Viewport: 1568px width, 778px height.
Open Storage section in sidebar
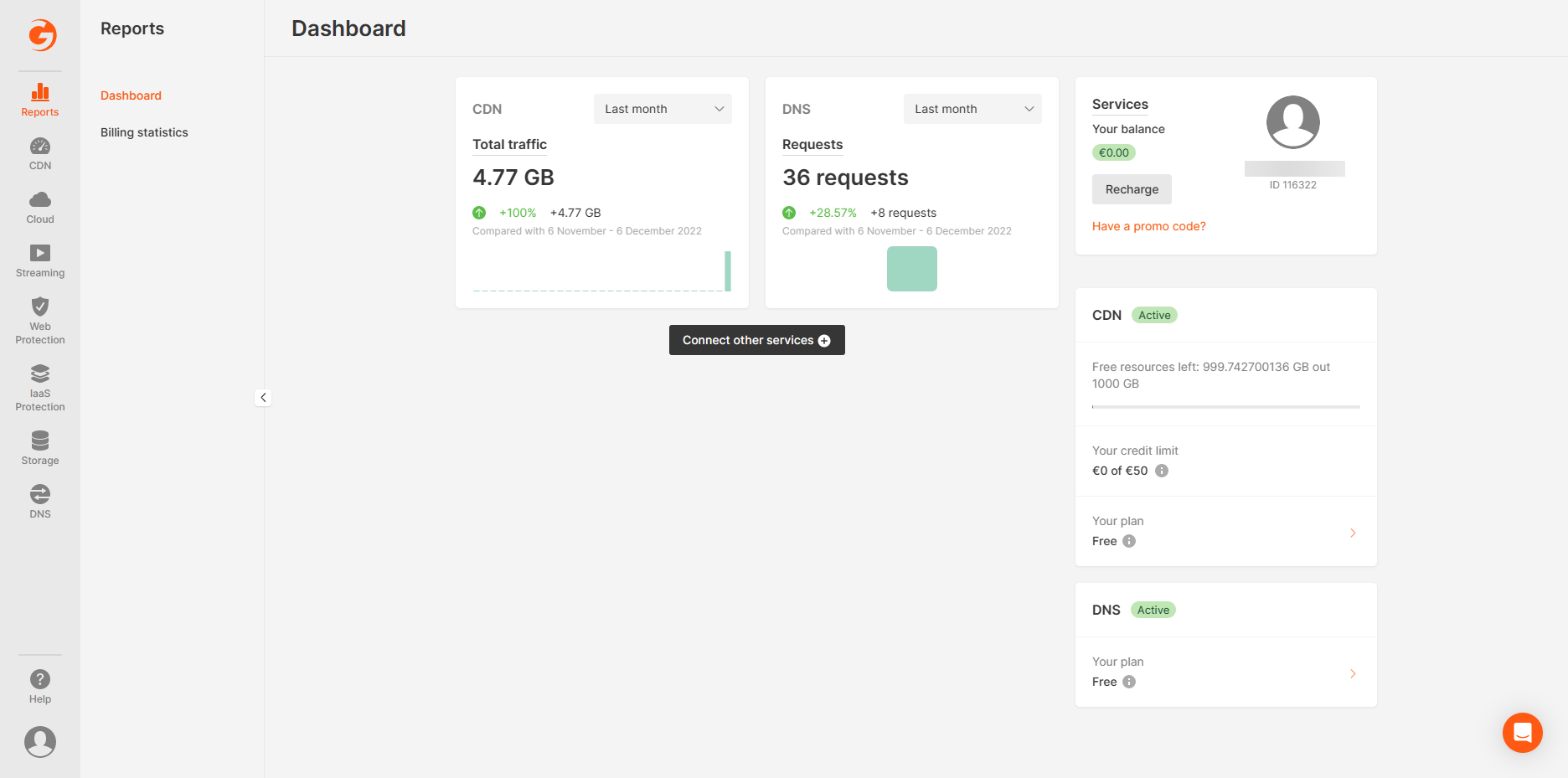[39, 448]
